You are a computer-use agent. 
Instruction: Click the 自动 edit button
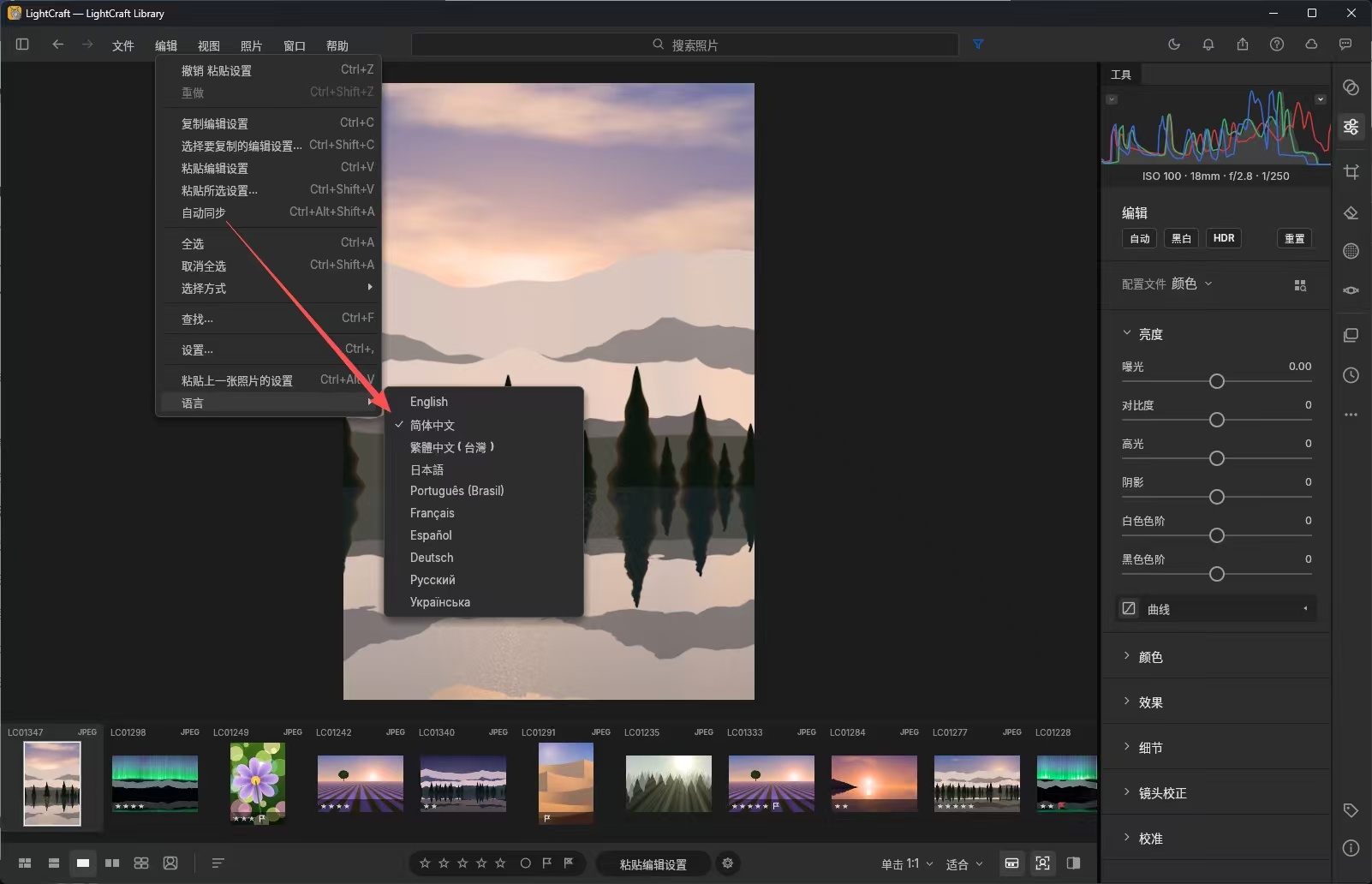pyautogui.click(x=1140, y=238)
